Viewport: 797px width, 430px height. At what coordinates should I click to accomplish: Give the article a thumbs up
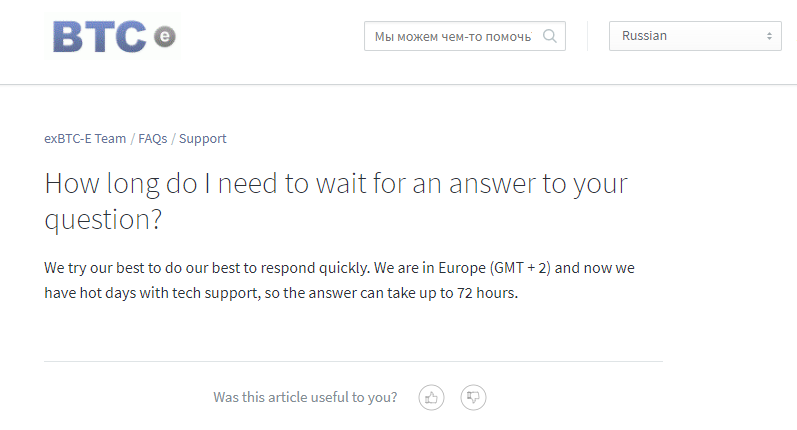(x=431, y=397)
